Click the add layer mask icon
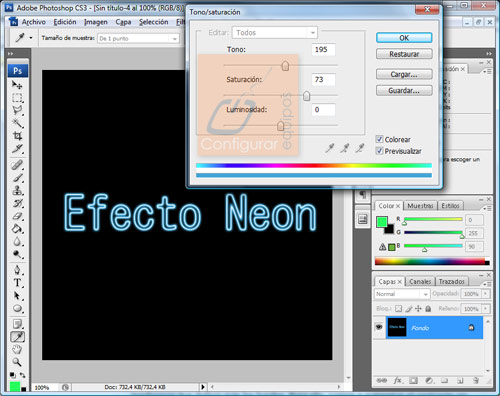The image size is (500, 396). pos(413,380)
